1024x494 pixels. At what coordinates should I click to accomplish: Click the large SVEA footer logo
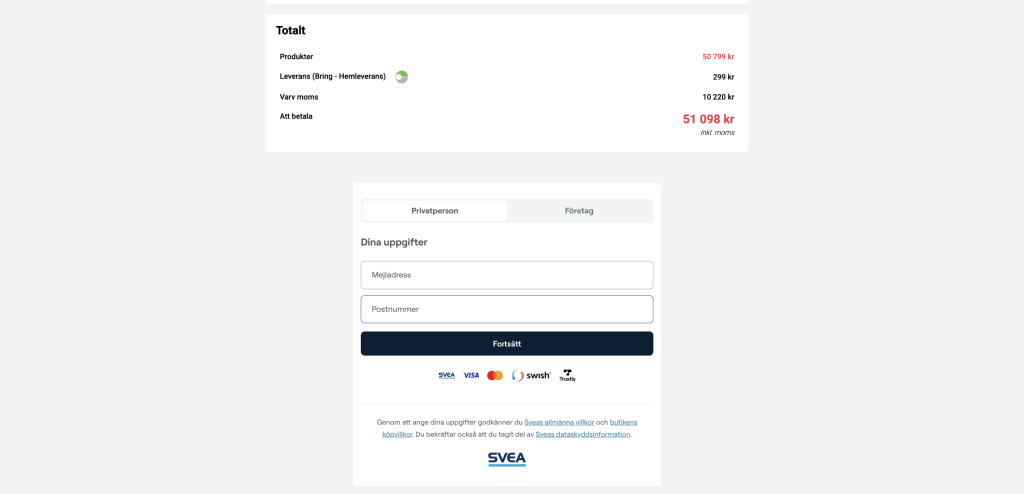pyautogui.click(x=507, y=459)
